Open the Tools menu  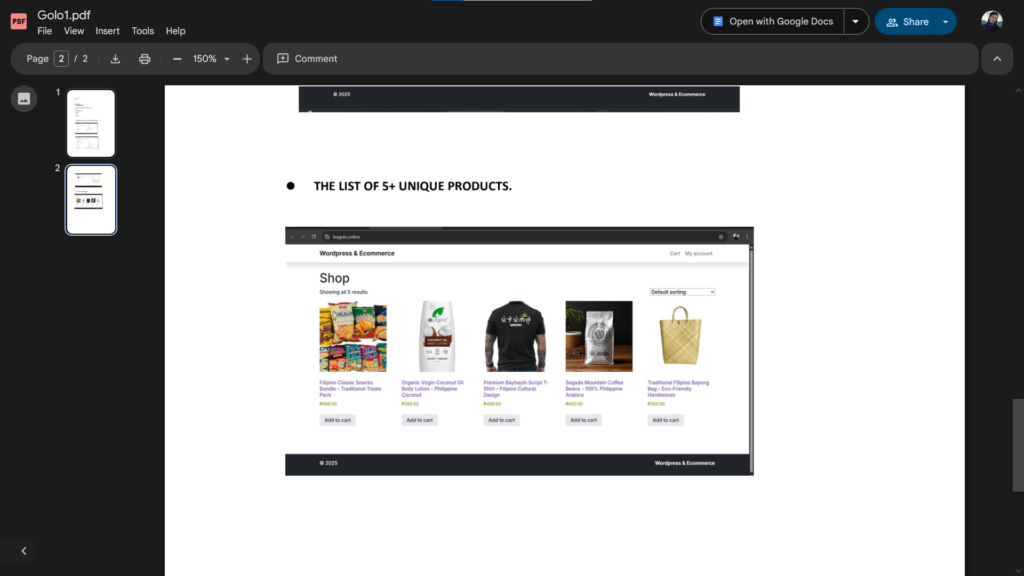pos(142,31)
